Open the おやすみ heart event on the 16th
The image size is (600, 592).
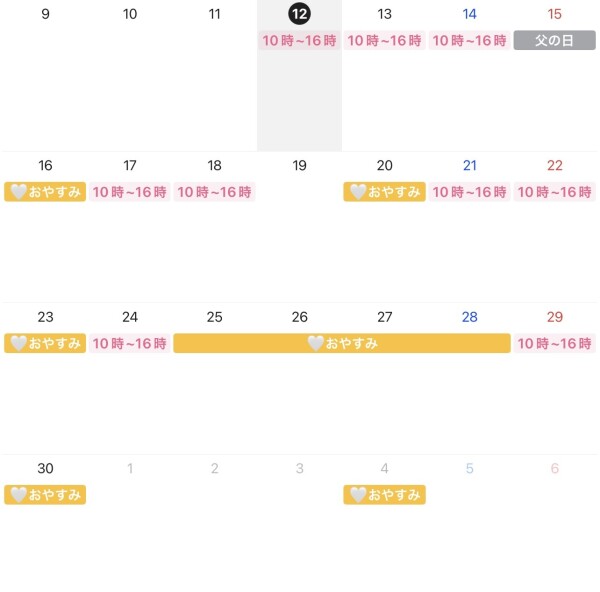[45, 192]
